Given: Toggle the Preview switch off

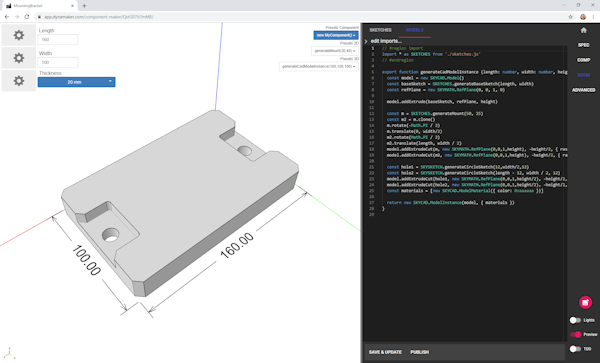Looking at the screenshot, I should pos(576,334).
